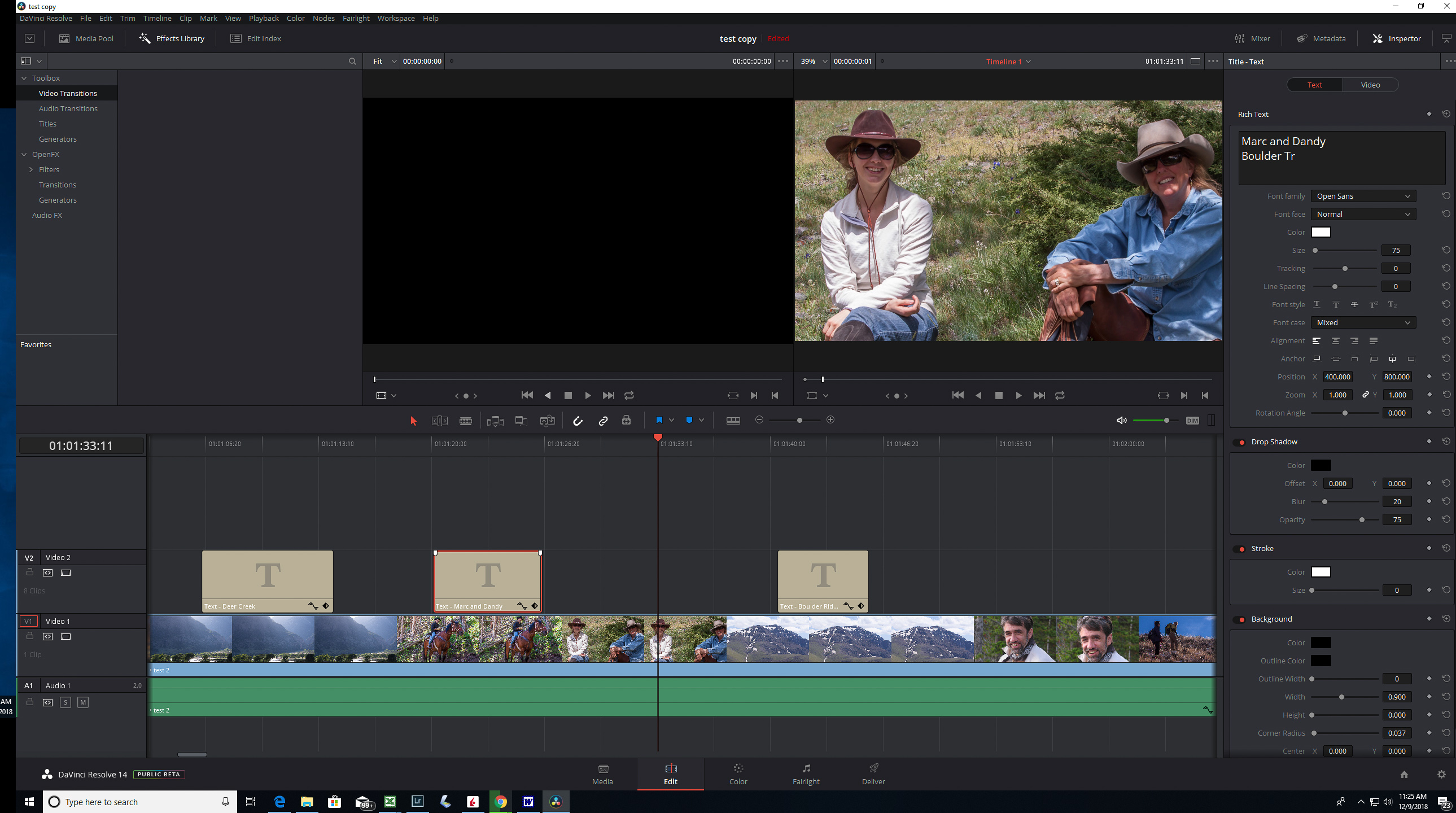1456x813 pixels.
Task: Click the timeline zoom out minus icon
Action: 759,419
